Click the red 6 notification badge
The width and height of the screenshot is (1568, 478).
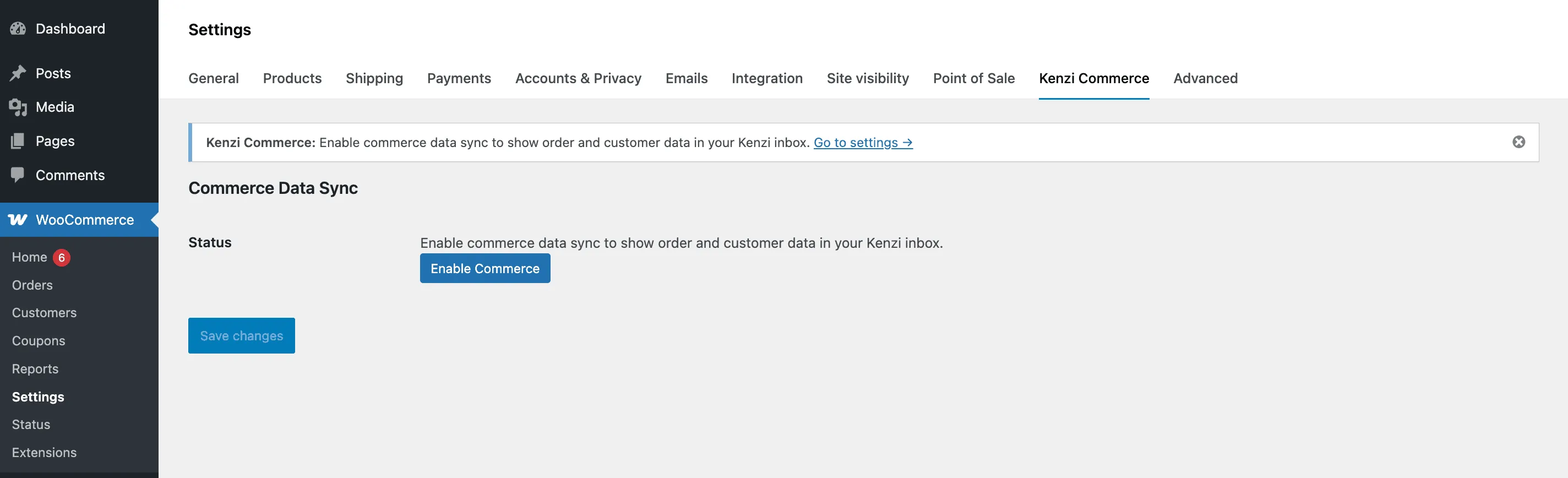(62, 258)
